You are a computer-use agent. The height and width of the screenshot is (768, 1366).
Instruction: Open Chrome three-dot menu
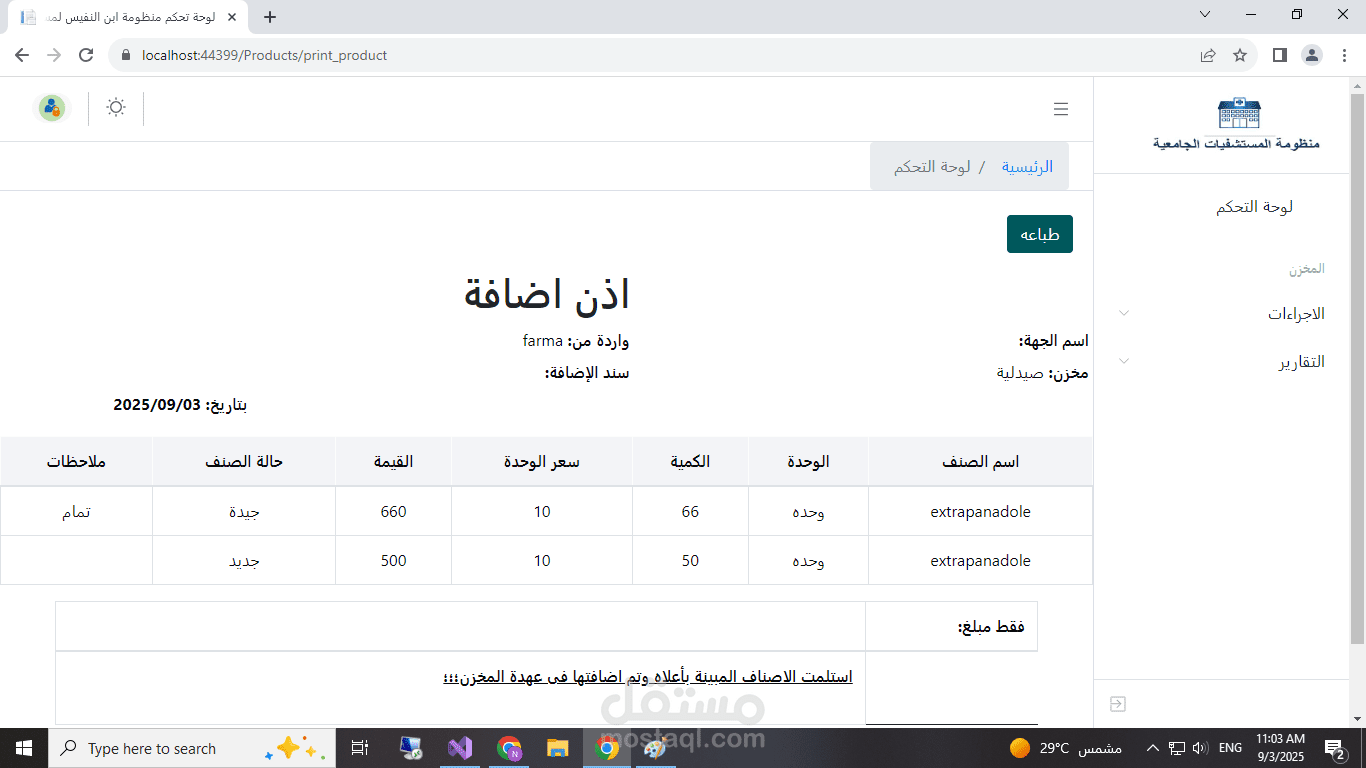(1344, 55)
